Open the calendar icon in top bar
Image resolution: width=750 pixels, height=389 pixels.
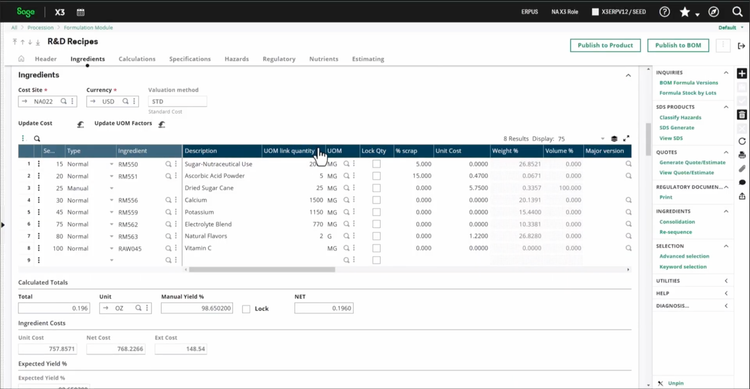click(x=80, y=12)
